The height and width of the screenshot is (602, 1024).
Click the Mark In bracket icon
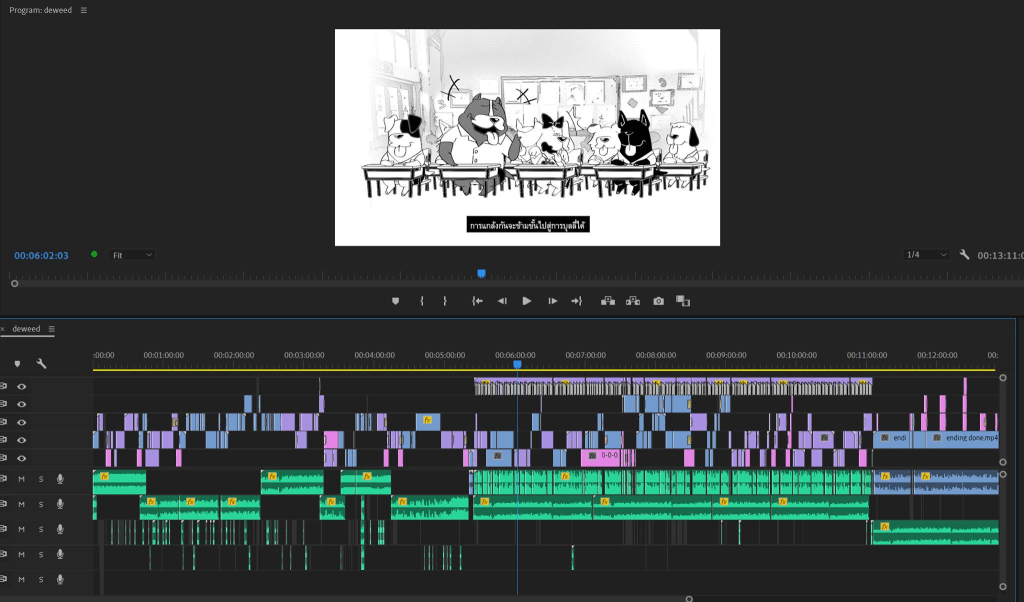422,301
